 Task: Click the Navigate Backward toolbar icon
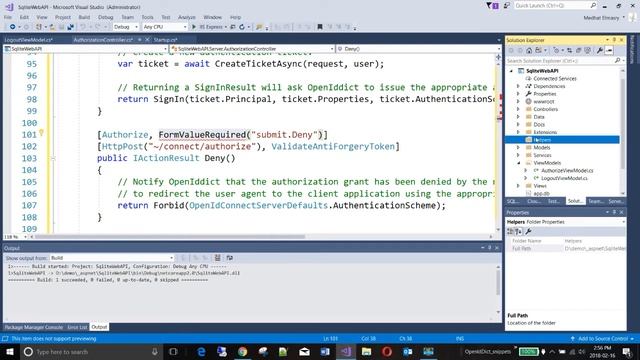click(12, 27)
